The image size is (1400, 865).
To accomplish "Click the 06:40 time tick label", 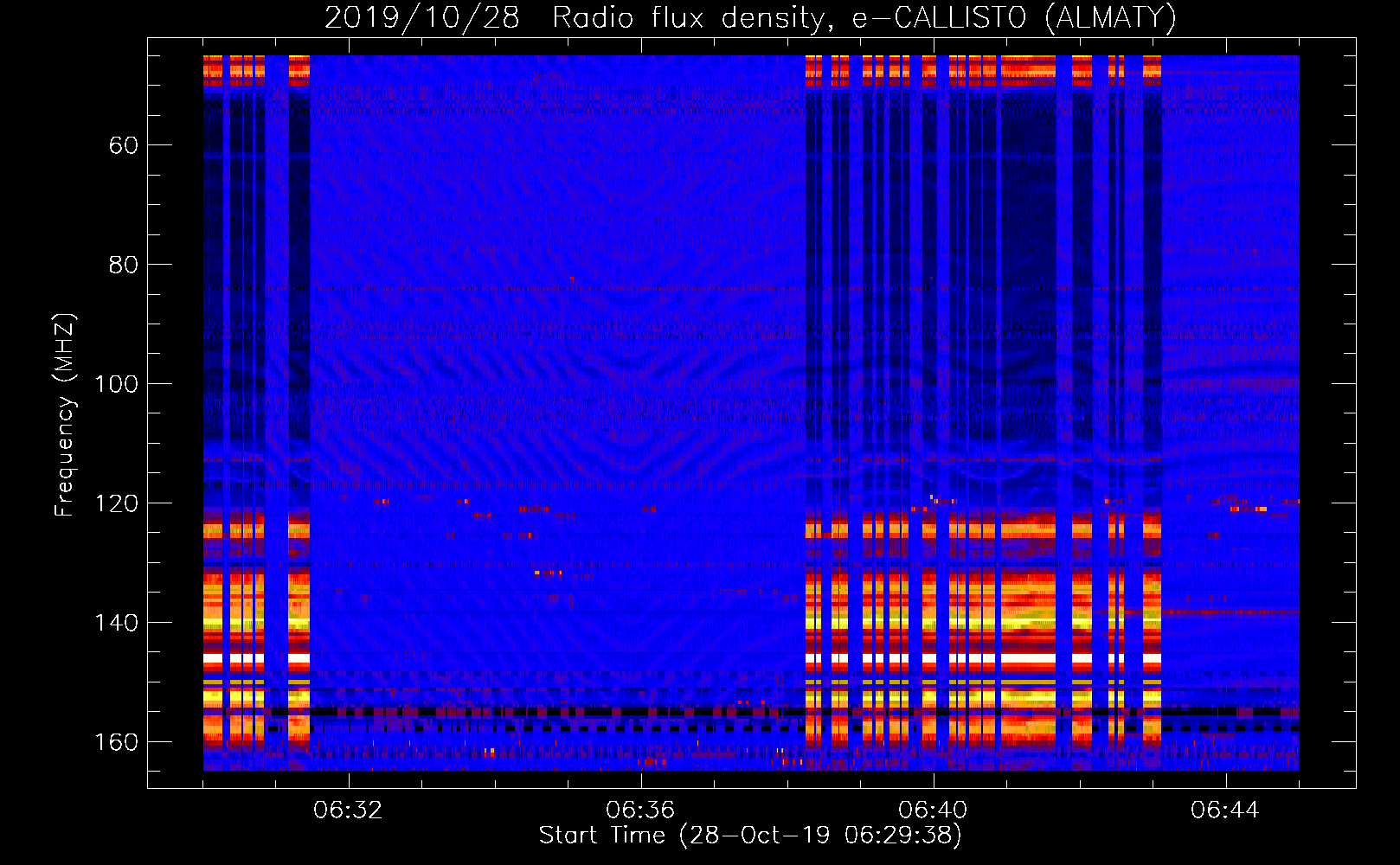I will coord(933,811).
